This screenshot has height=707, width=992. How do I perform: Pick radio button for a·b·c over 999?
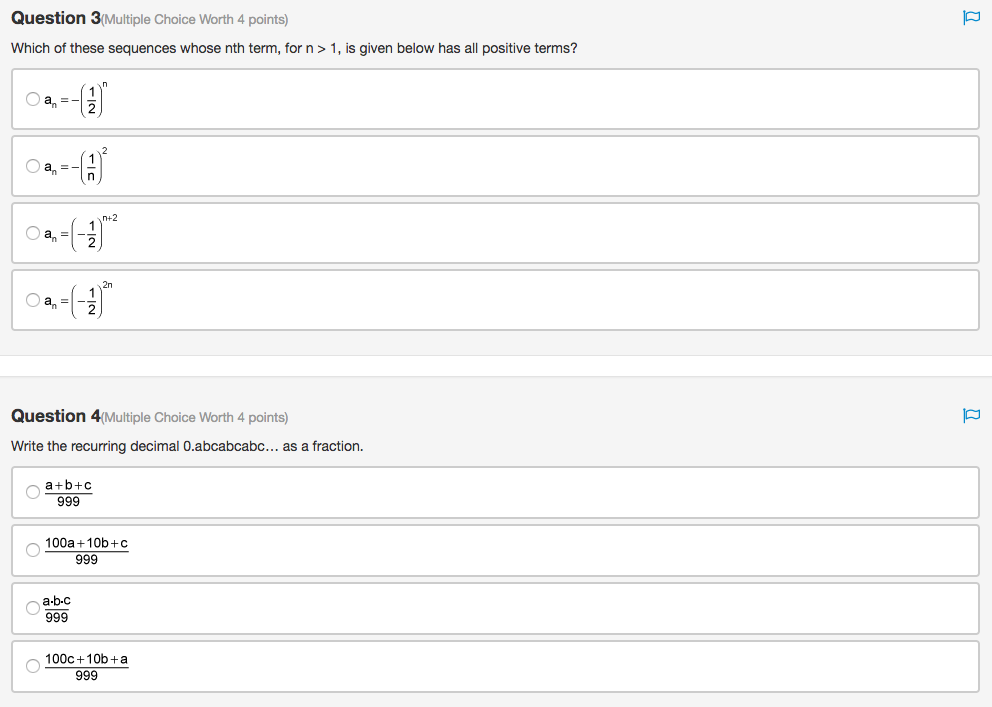click(33, 608)
